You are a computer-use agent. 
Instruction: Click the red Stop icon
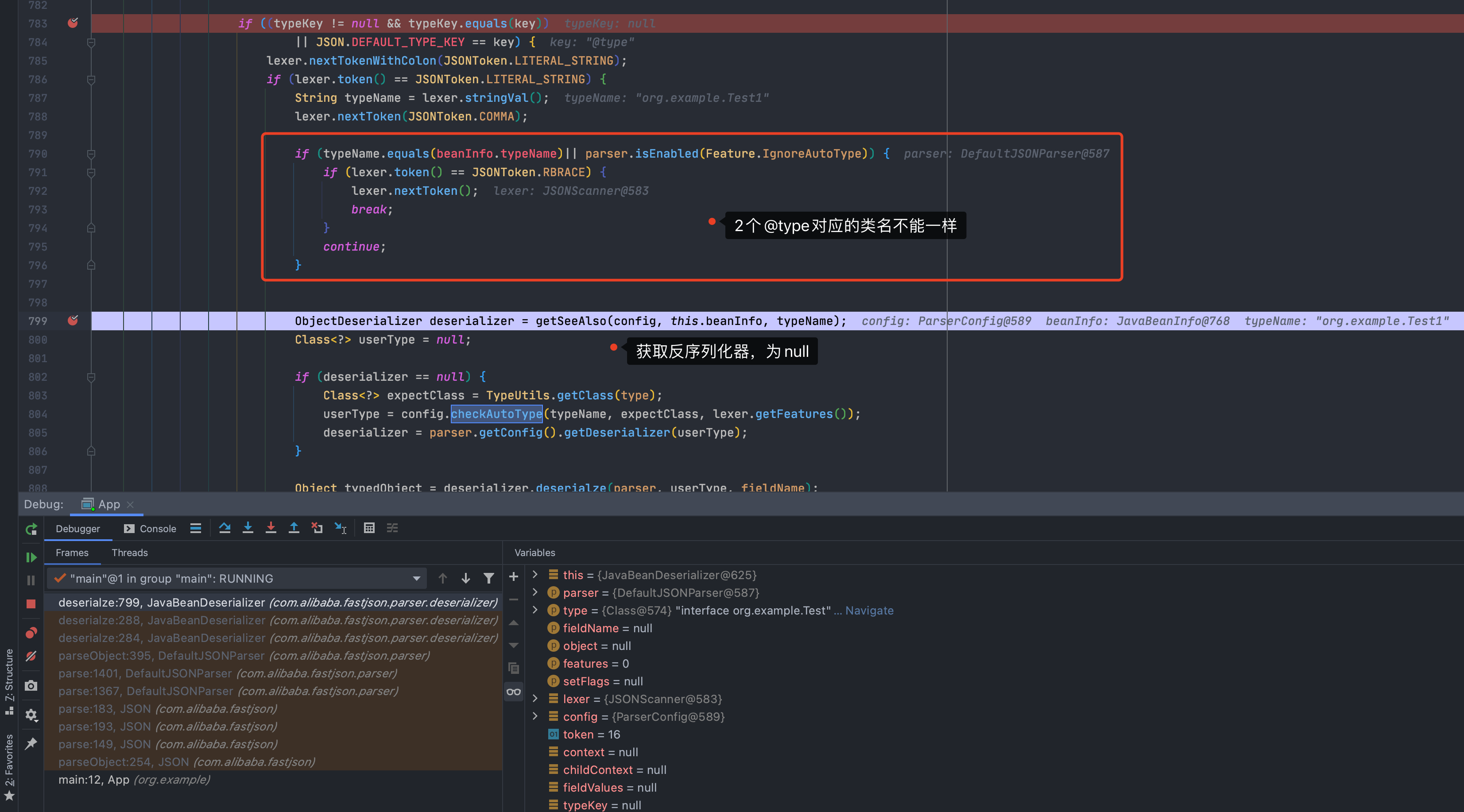31,603
